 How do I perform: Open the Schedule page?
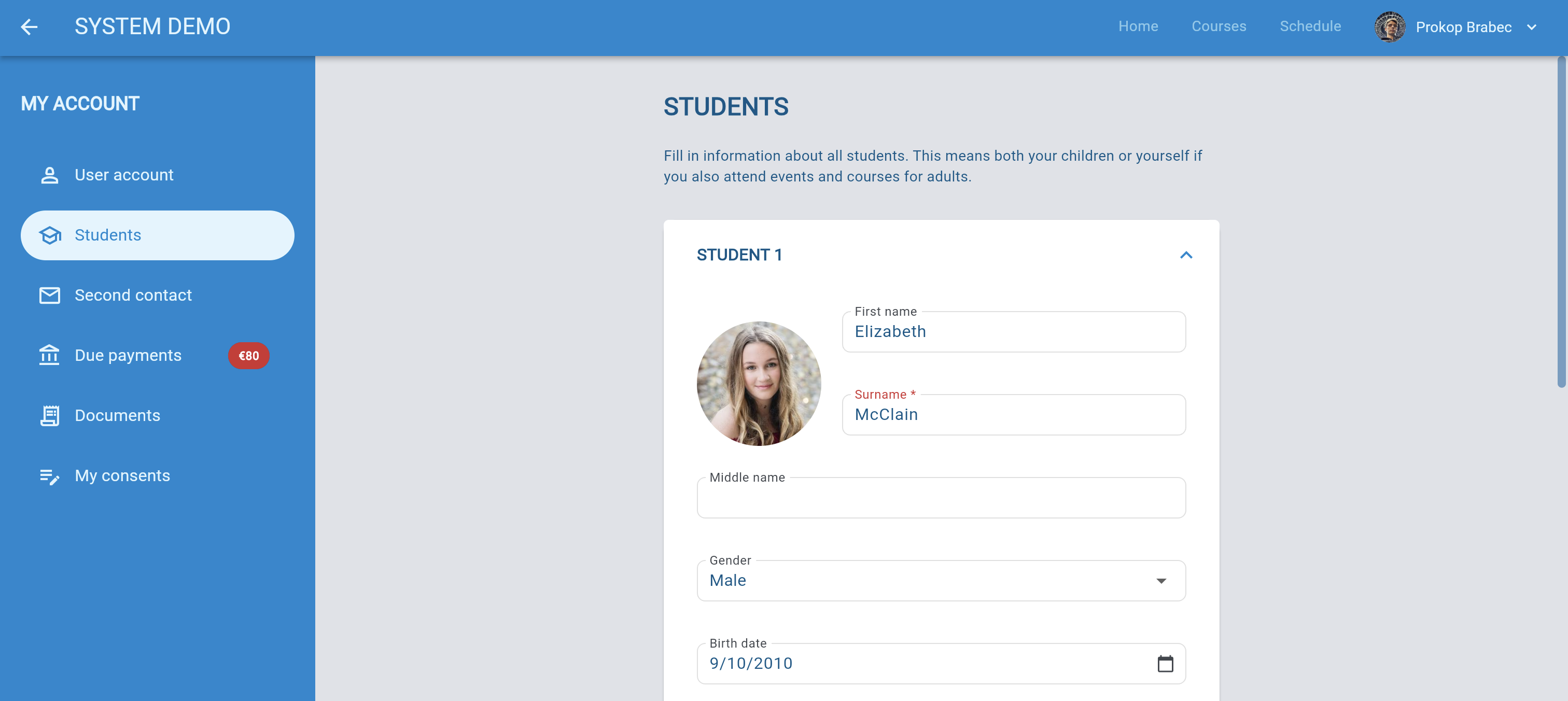(1310, 26)
